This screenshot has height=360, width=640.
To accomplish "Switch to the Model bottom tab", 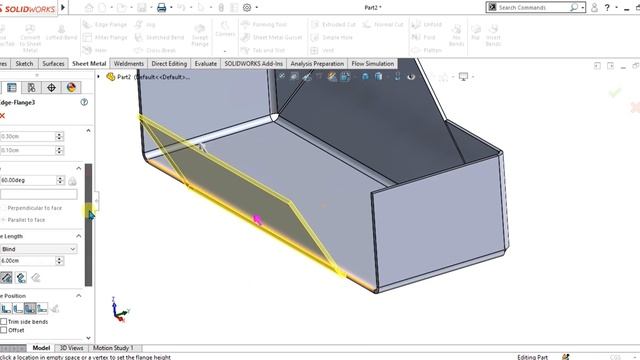I will (41, 348).
